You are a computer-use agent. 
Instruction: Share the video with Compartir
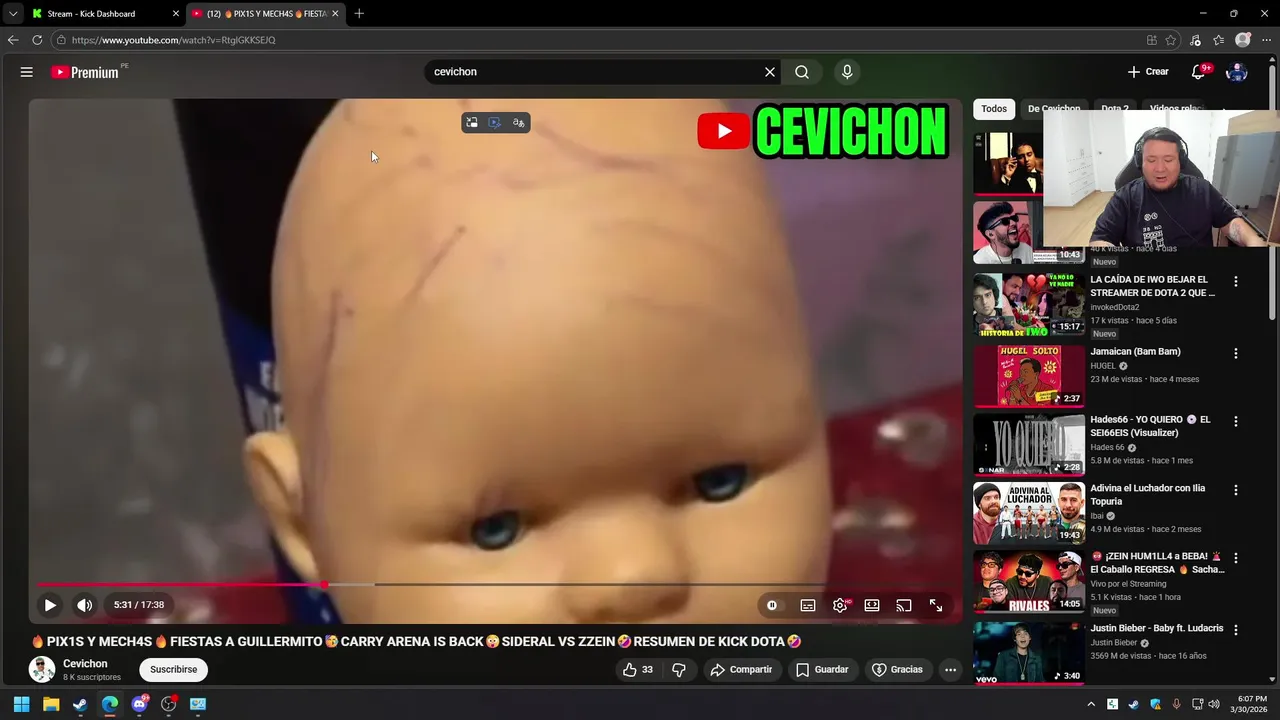[741, 670]
